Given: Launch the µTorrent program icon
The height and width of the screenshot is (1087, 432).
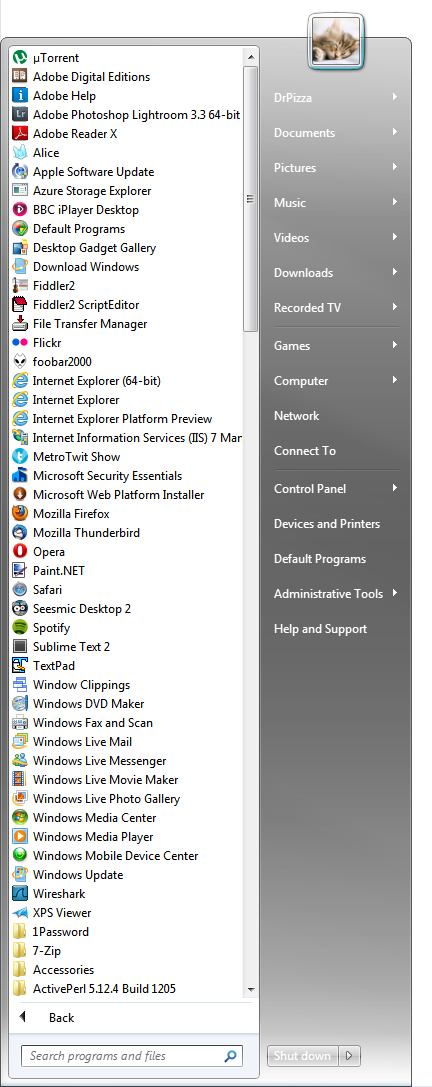Looking at the screenshot, I should pyautogui.click(x=20, y=58).
